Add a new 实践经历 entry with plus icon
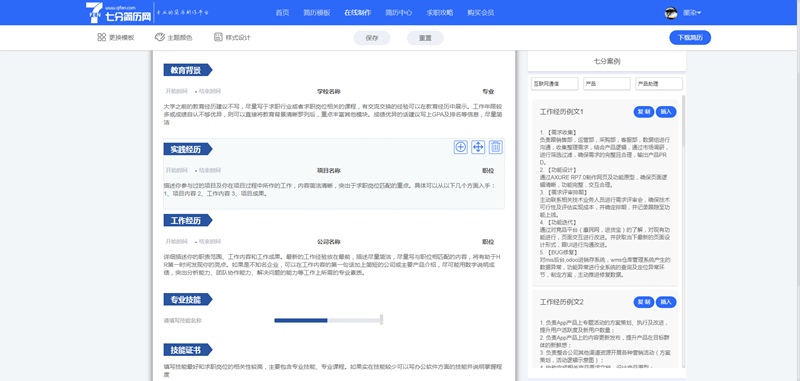This screenshot has height=381, width=800. (461, 147)
